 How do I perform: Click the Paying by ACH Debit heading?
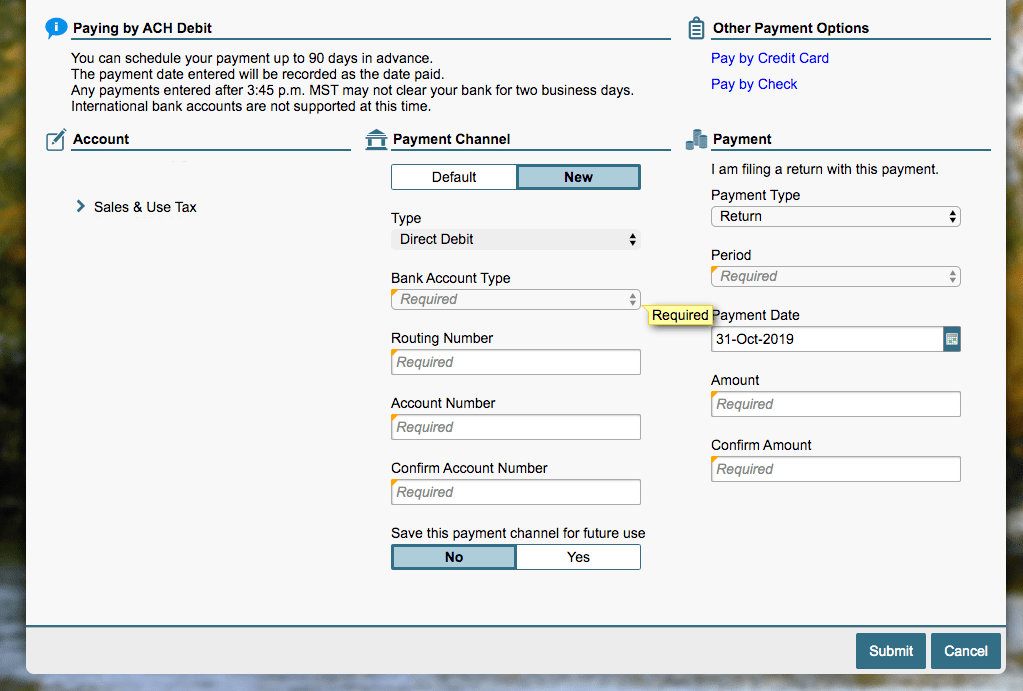(142, 28)
